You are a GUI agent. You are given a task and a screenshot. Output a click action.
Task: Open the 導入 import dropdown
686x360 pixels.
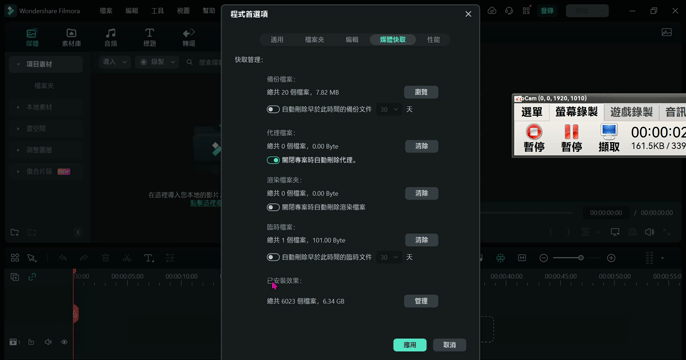coord(115,62)
